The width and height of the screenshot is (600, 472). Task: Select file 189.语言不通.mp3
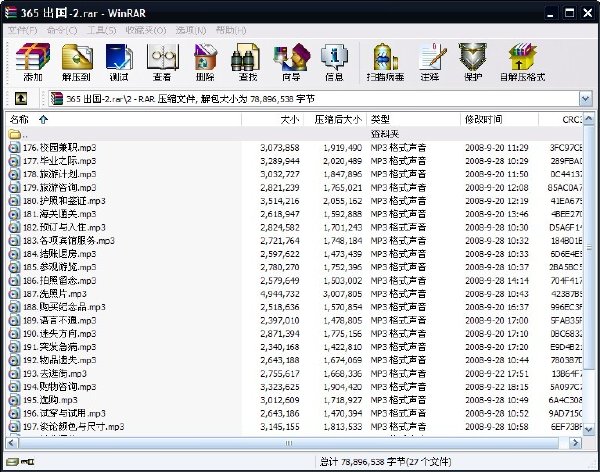(x=59, y=320)
